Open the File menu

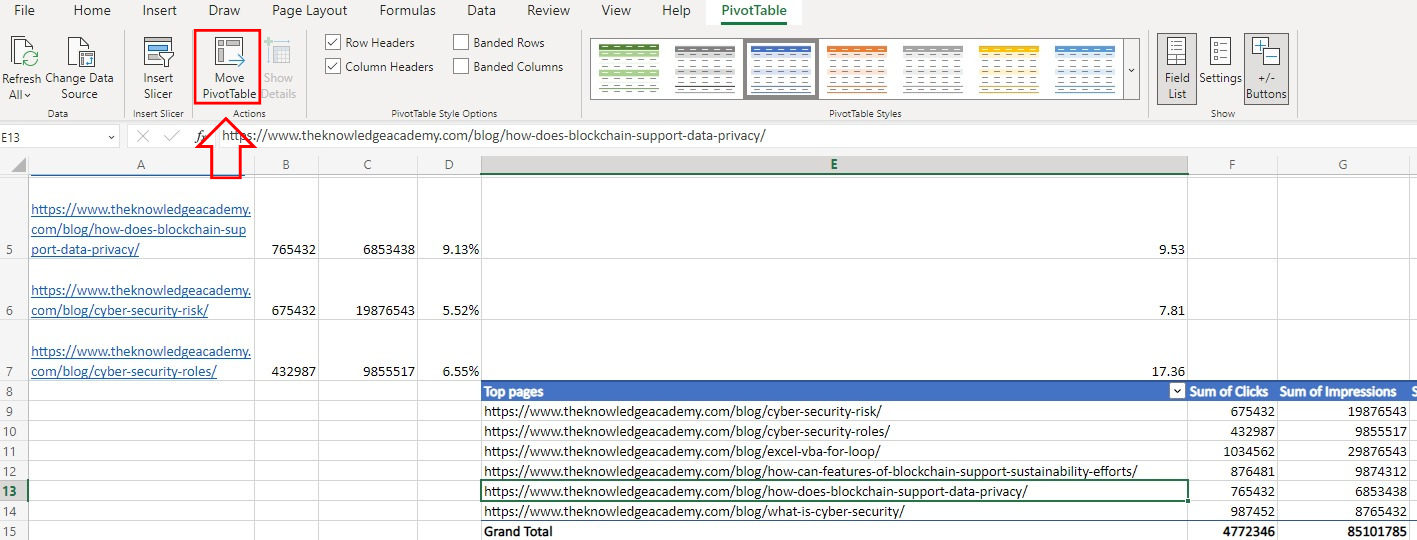click(24, 10)
